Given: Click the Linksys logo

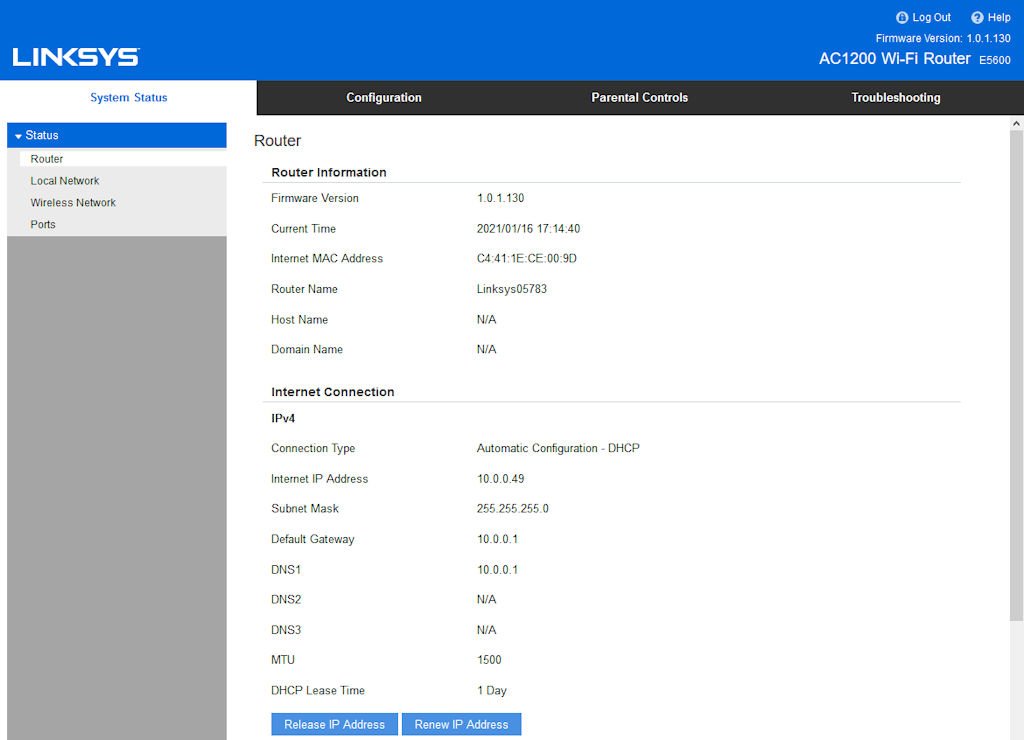Looking at the screenshot, I should [x=76, y=57].
